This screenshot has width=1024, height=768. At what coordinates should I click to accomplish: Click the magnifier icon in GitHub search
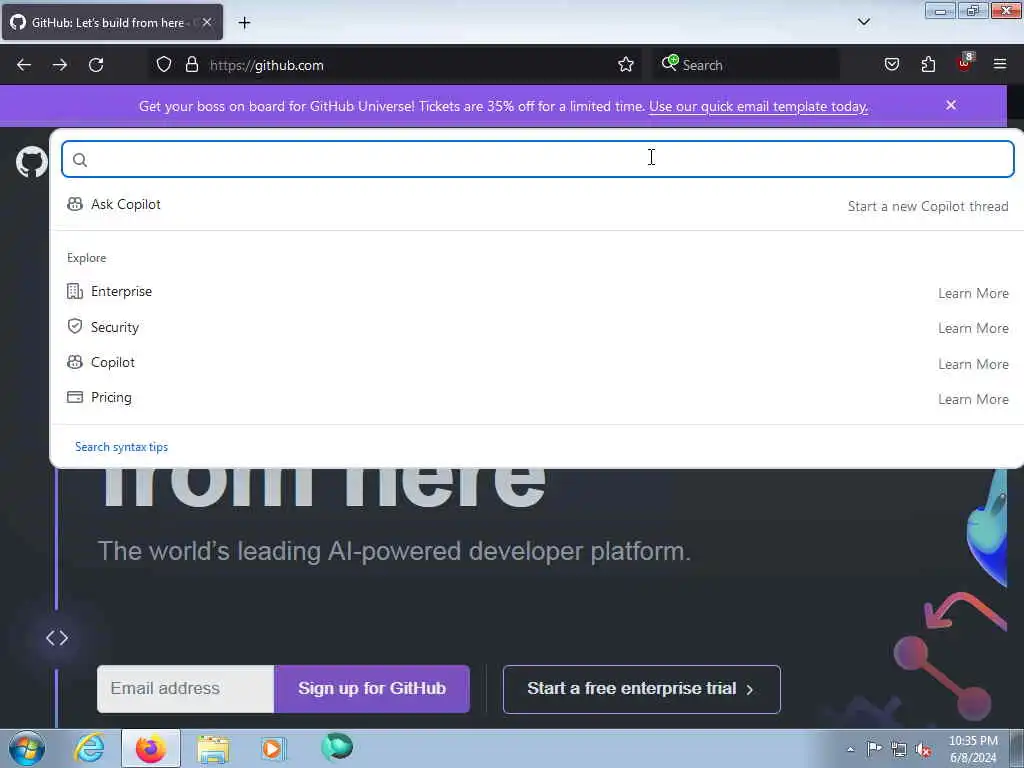pyautogui.click(x=80, y=160)
